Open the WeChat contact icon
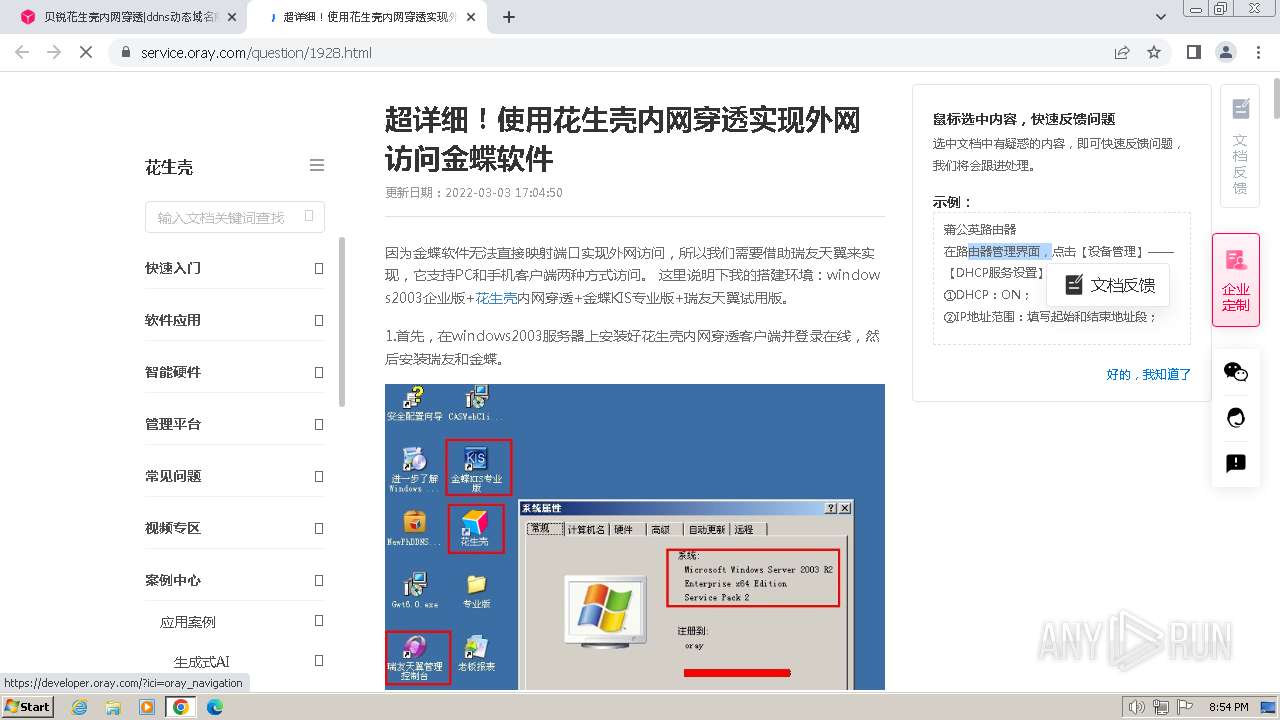 pos(1236,371)
